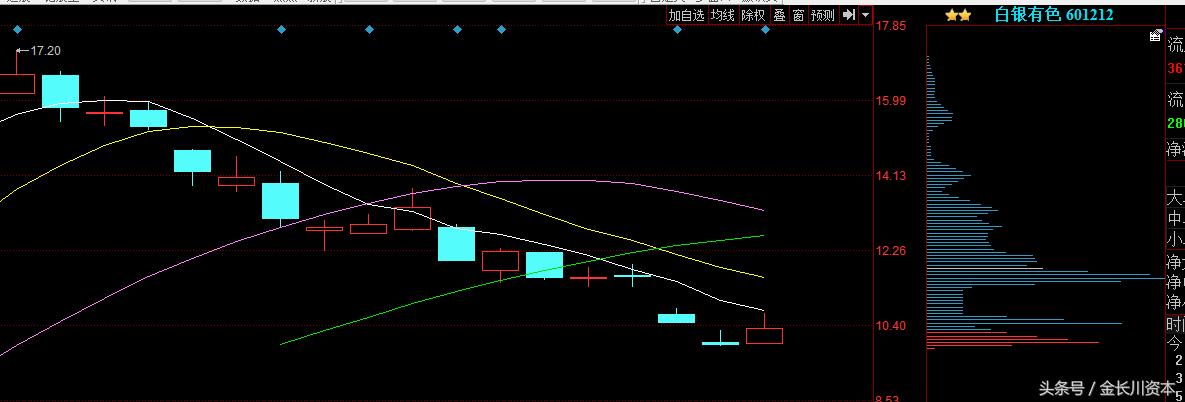Viewport: 1185px width, 402px height.
Task: Click the 17.20 high price label
Action: click(x=45, y=51)
